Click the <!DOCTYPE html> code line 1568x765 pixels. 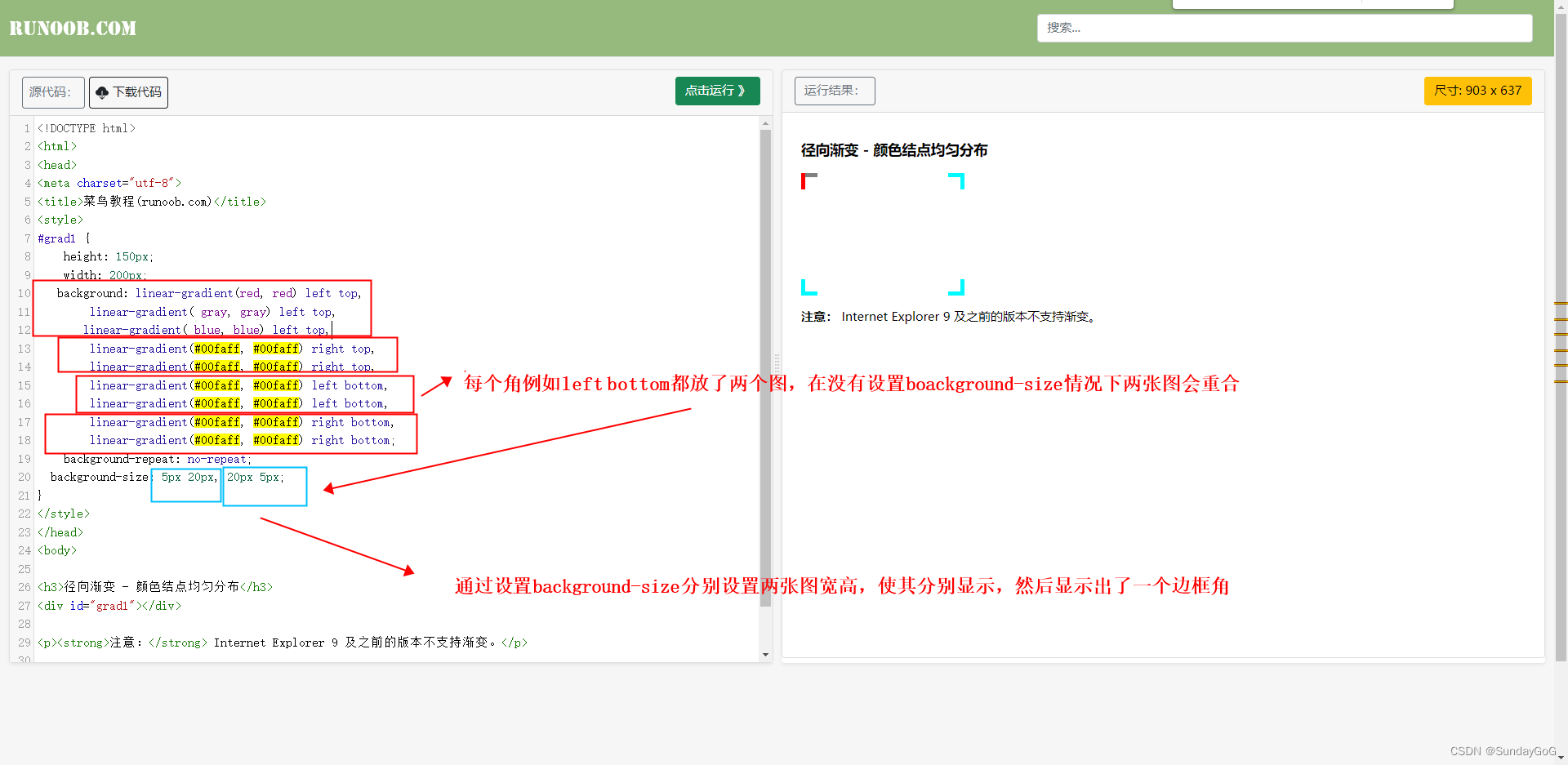pos(87,128)
